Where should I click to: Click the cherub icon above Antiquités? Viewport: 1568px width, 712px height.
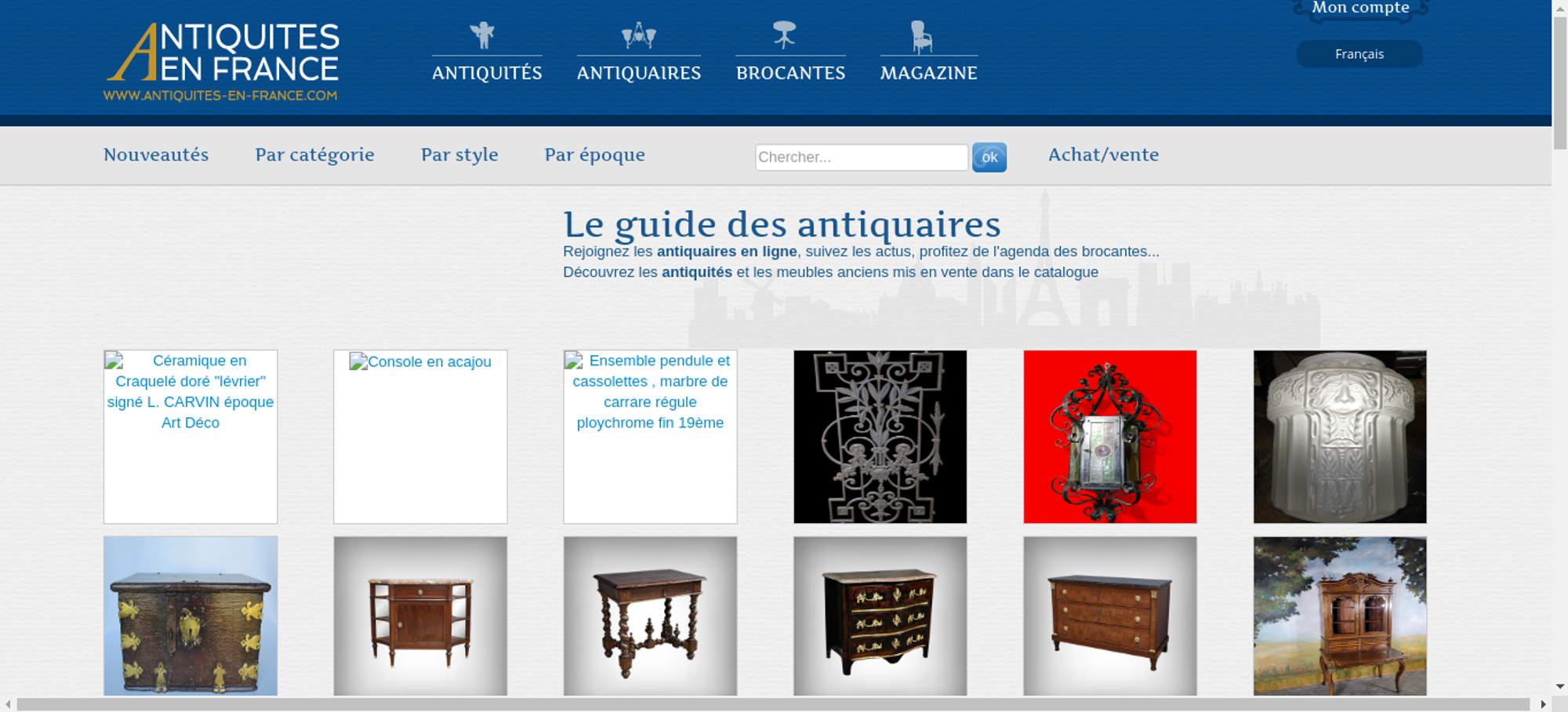pos(483,35)
